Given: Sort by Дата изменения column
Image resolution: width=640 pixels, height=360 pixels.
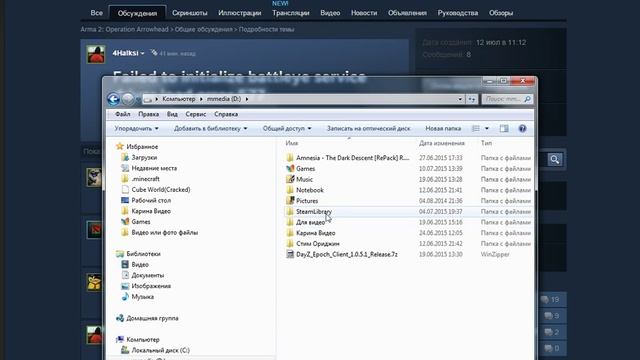Looking at the screenshot, I should (442, 143).
